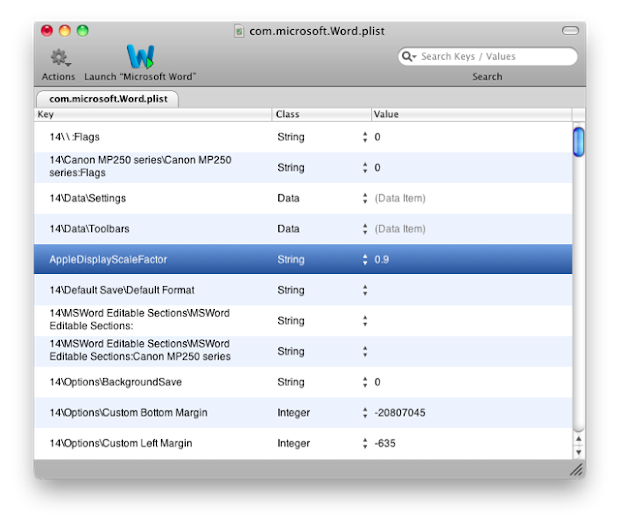Click the -20807045 value cell
The width and height of the screenshot is (620, 526).
tap(400, 413)
